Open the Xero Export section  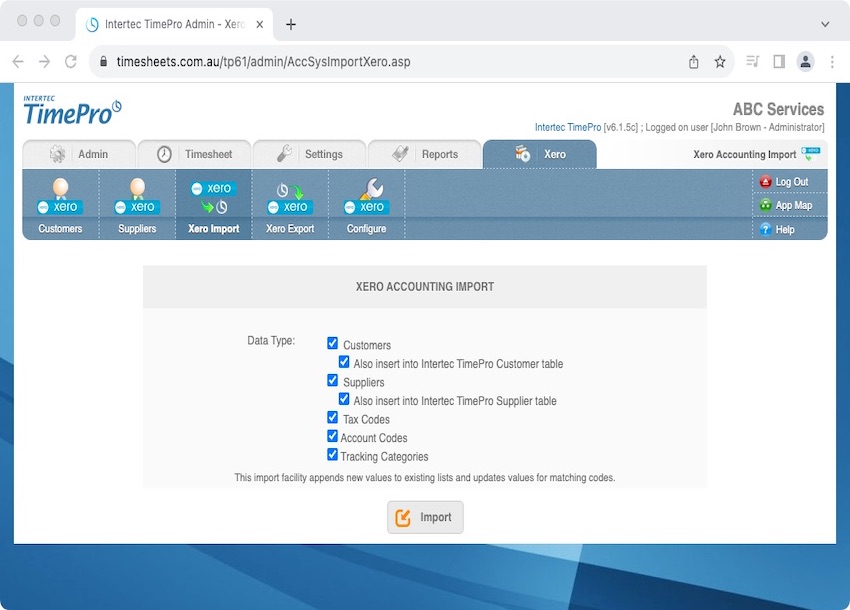pyautogui.click(x=290, y=205)
